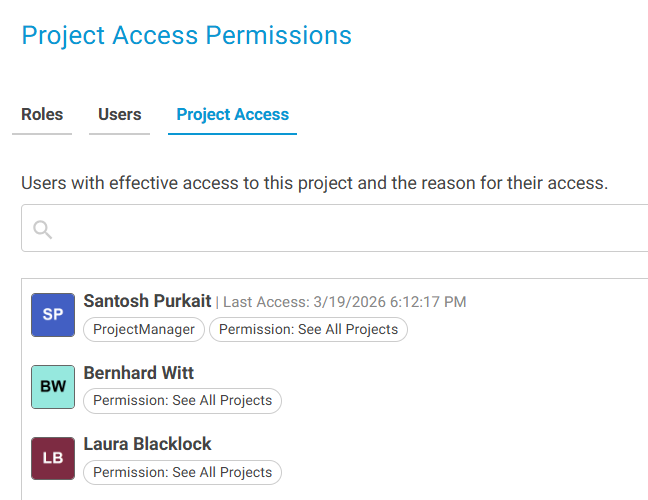Viewport: 648px width, 500px height.
Task: Click the SP avatar for Santosh Purkait
Action: pyautogui.click(x=53, y=315)
